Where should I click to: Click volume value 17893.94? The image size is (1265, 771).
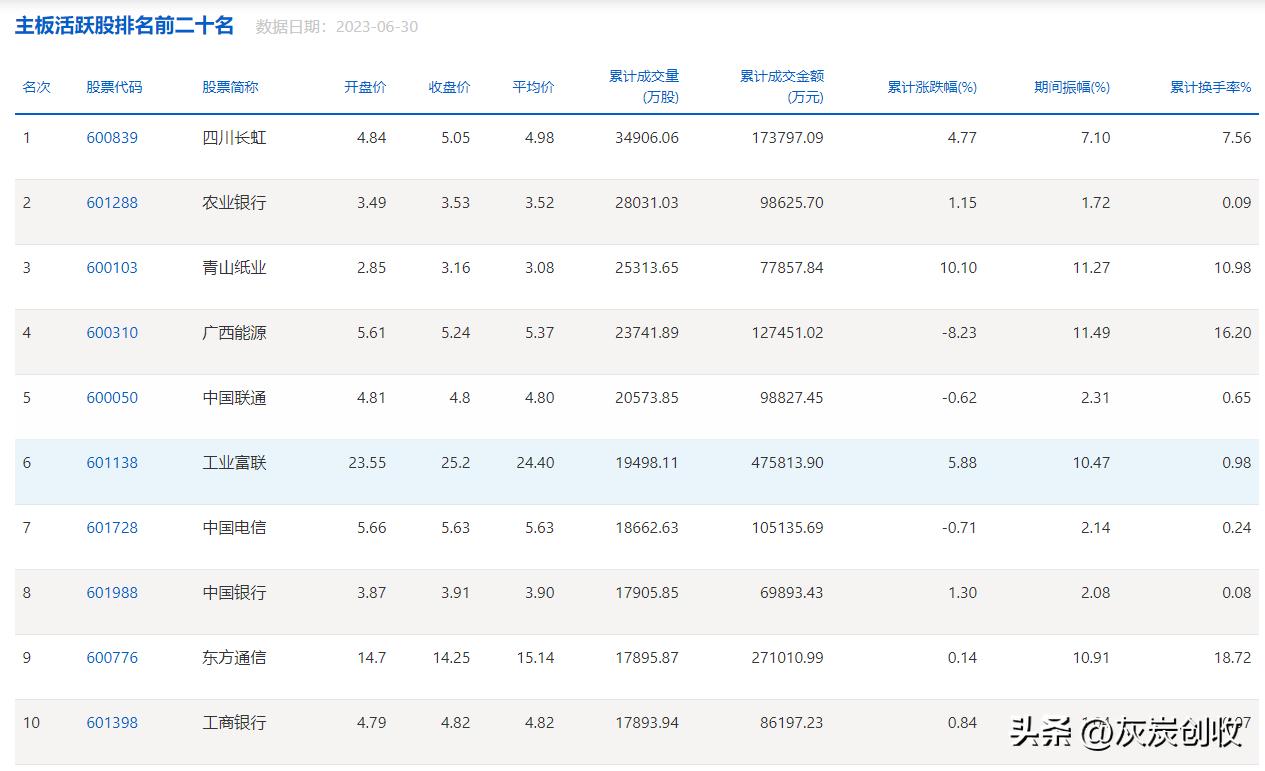(x=647, y=723)
